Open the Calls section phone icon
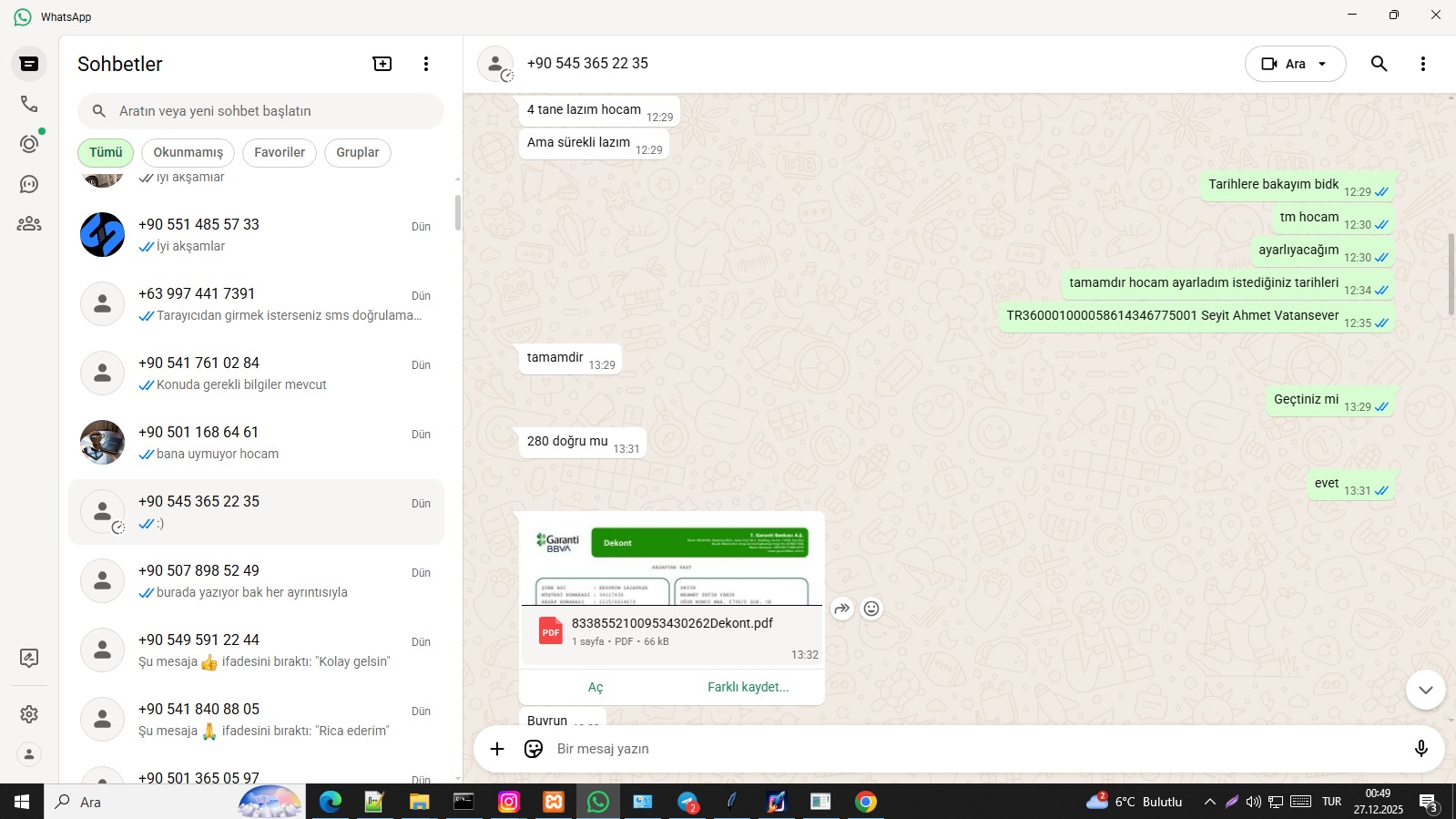This screenshot has height=819, width=1456. pyautogui.click(x=29, y=104)
